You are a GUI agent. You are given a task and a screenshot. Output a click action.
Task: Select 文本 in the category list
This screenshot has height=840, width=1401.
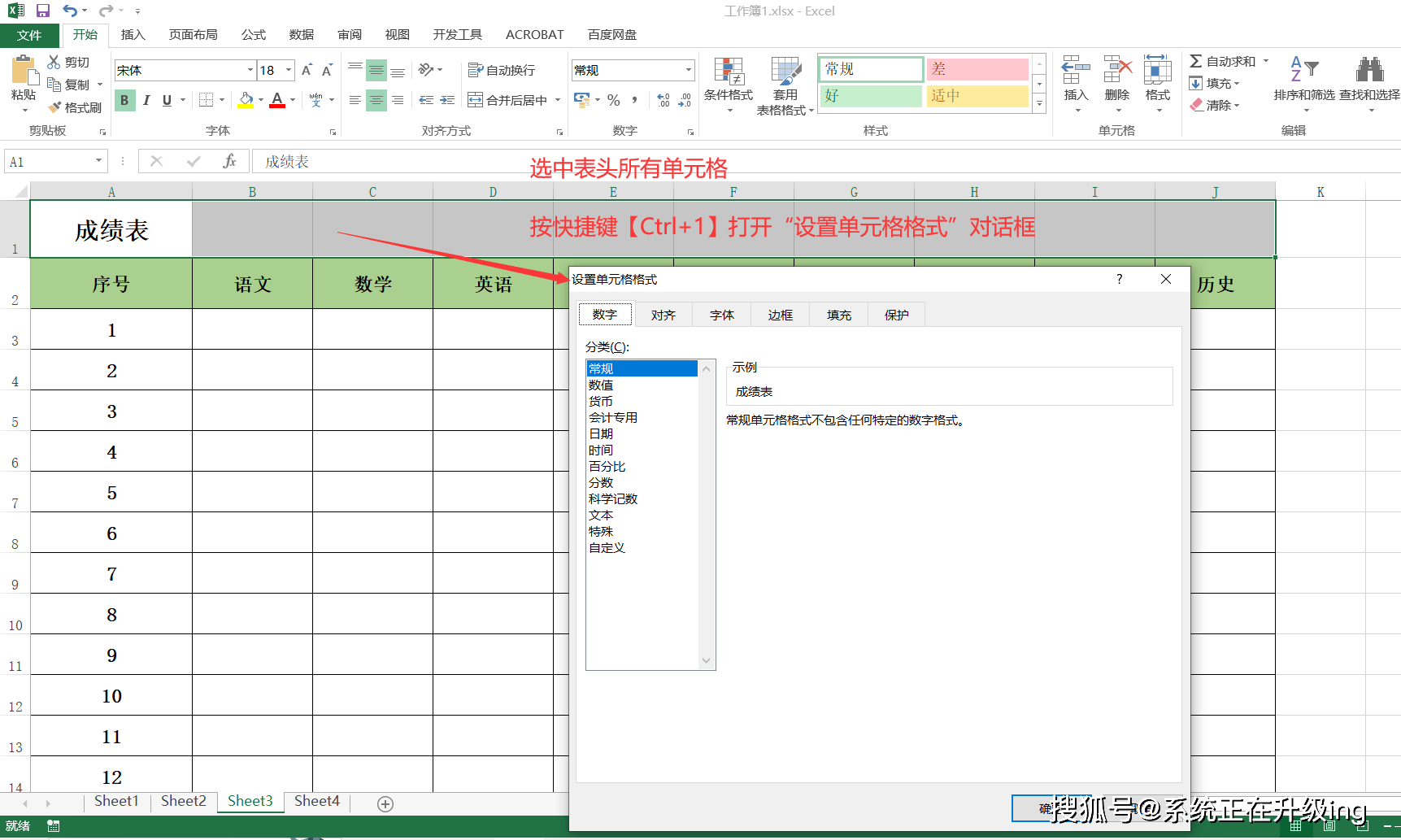coord(601,515)
